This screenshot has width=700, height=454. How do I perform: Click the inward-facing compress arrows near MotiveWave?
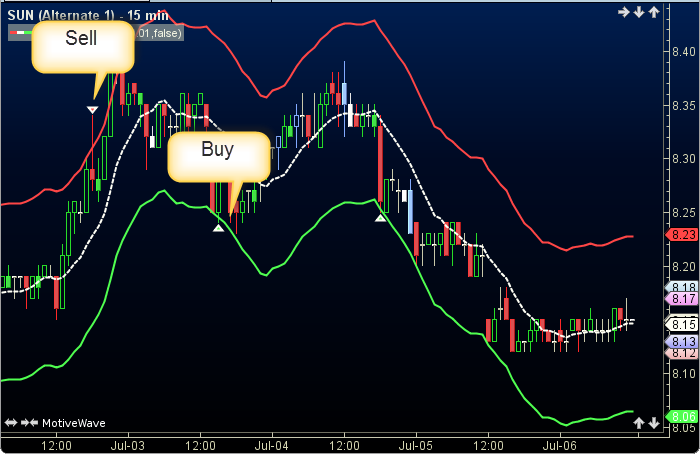(x=29, y=422)
